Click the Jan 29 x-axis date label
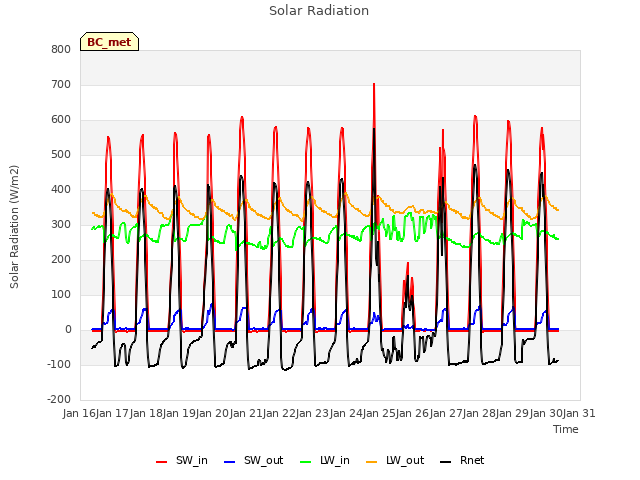Image resolution: width=640 pixels, height=480 pixels. click(513, 413)
